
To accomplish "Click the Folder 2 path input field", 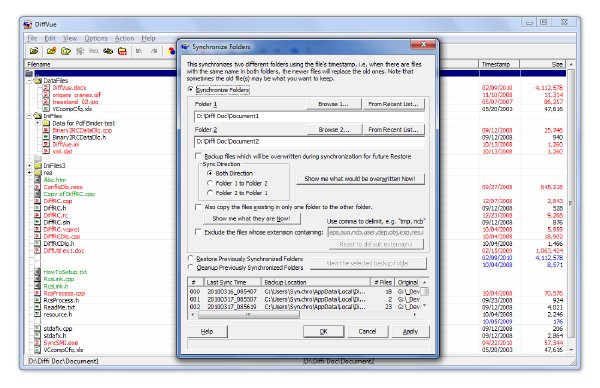I will [309, 142].
